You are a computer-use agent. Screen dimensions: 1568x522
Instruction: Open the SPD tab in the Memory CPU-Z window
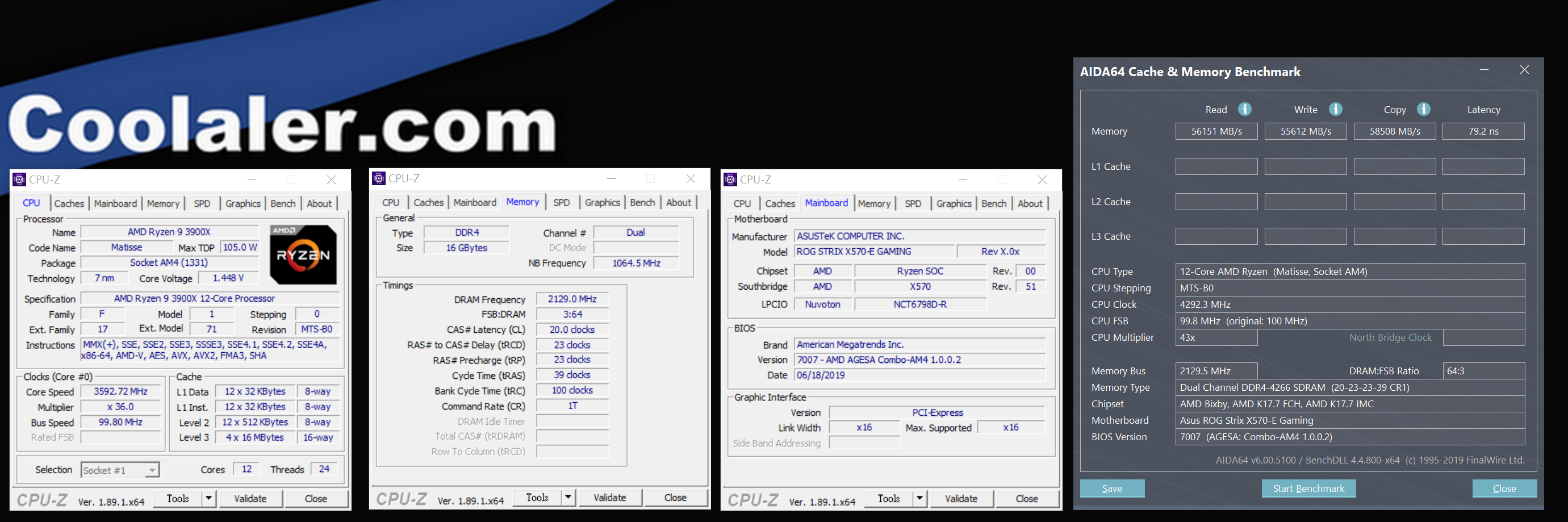point(561,202)
